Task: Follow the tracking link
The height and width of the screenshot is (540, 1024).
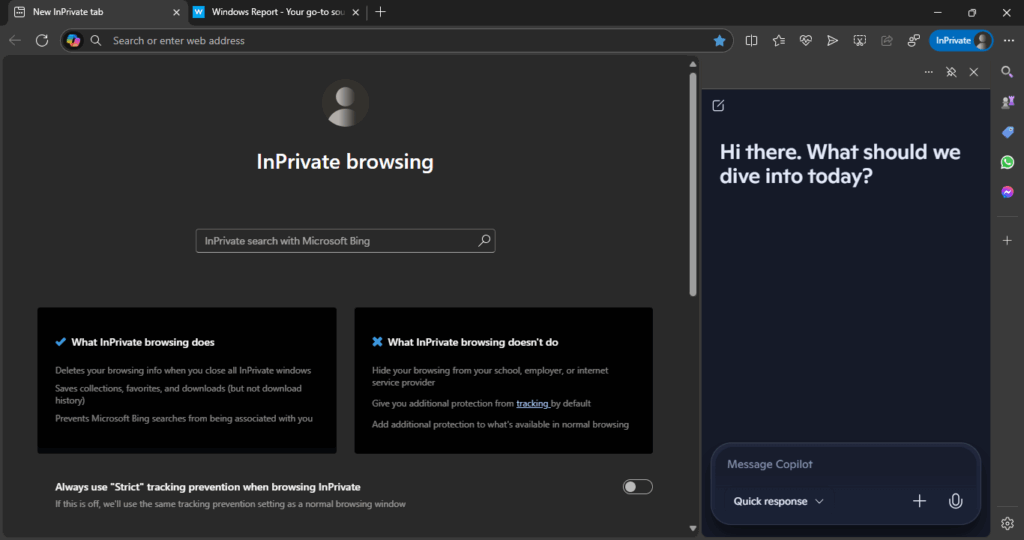Action: [533, 404]
